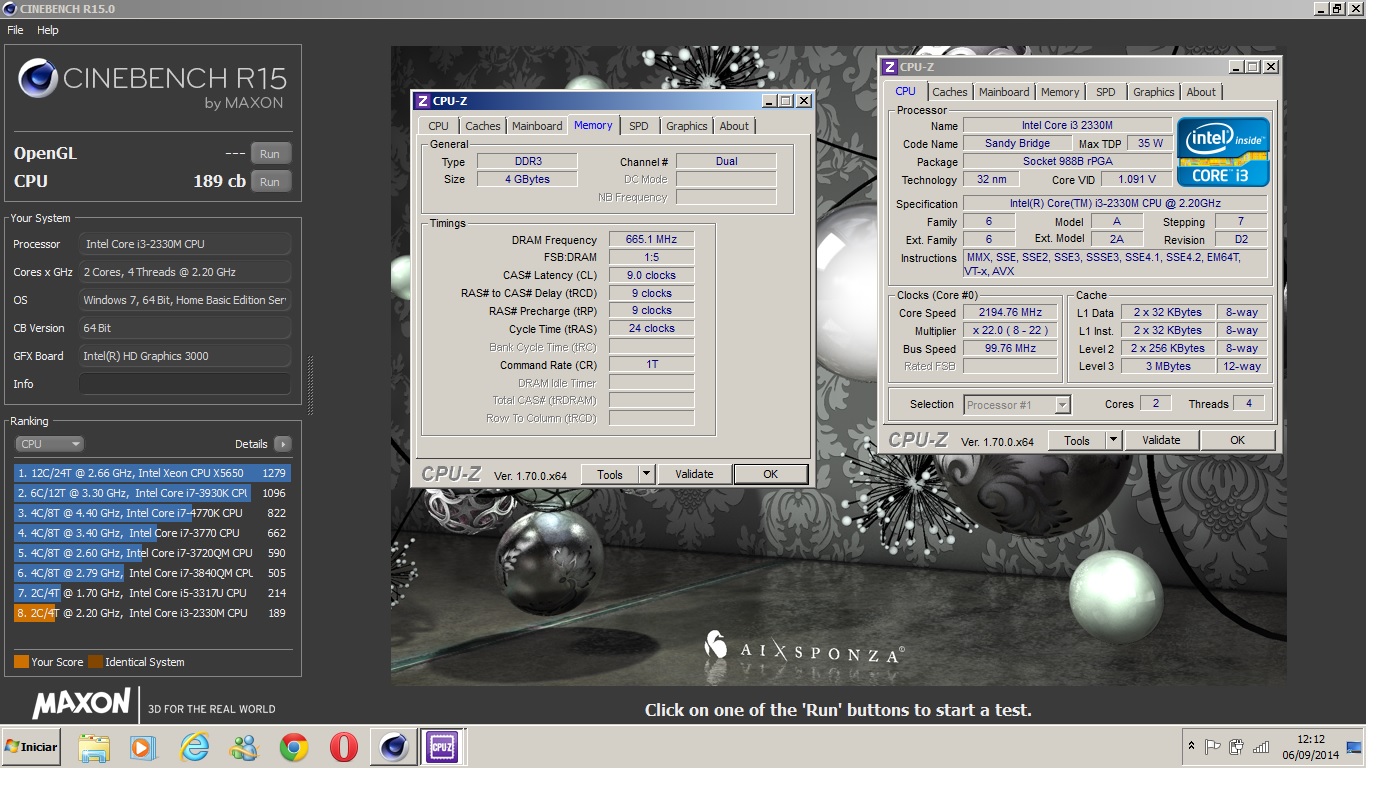
Task: Open Internet Explorer from the taskbar
Action: coord(194,747)
